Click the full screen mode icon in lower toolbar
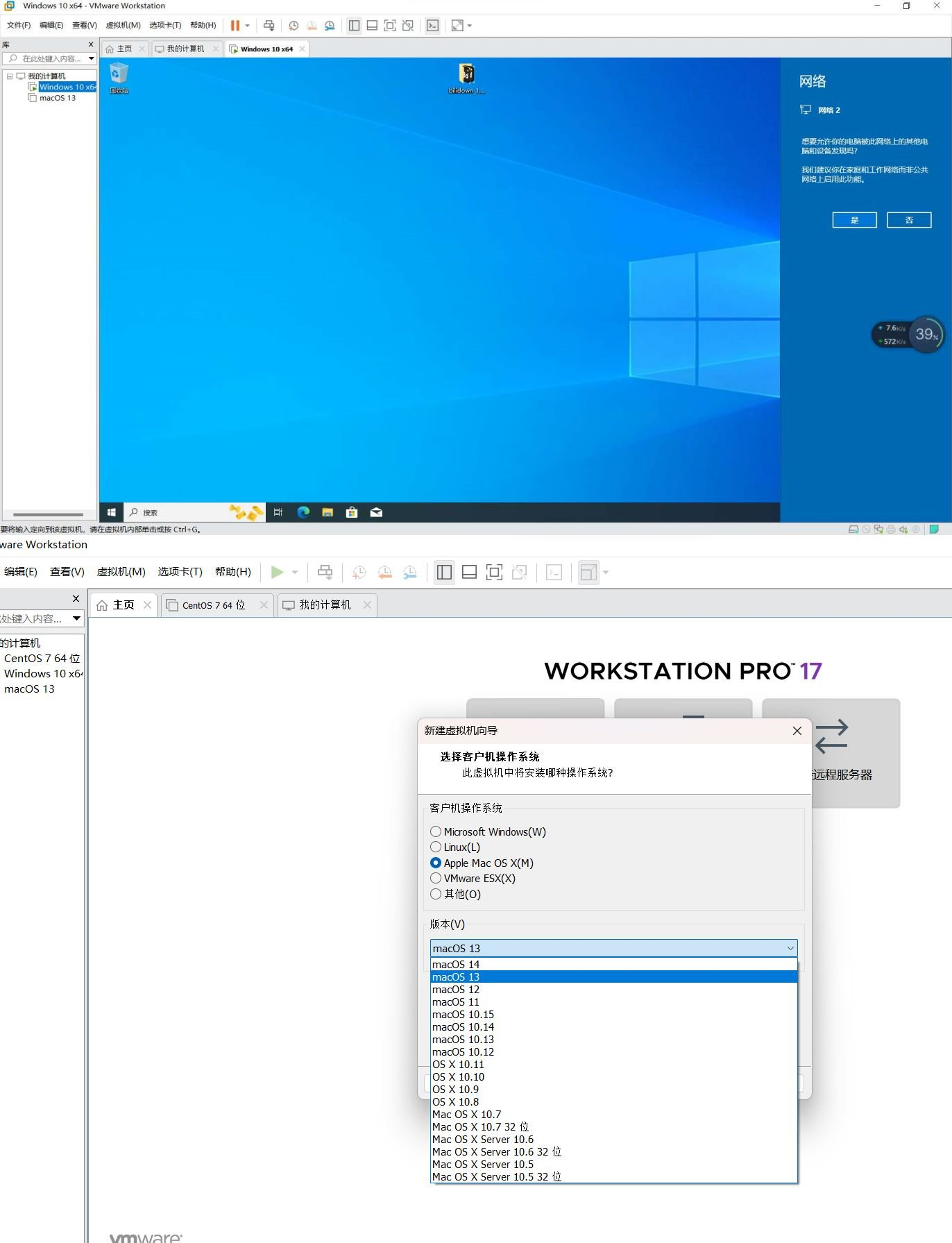The height and width of the screenshot is (1243, 952). 494,572
